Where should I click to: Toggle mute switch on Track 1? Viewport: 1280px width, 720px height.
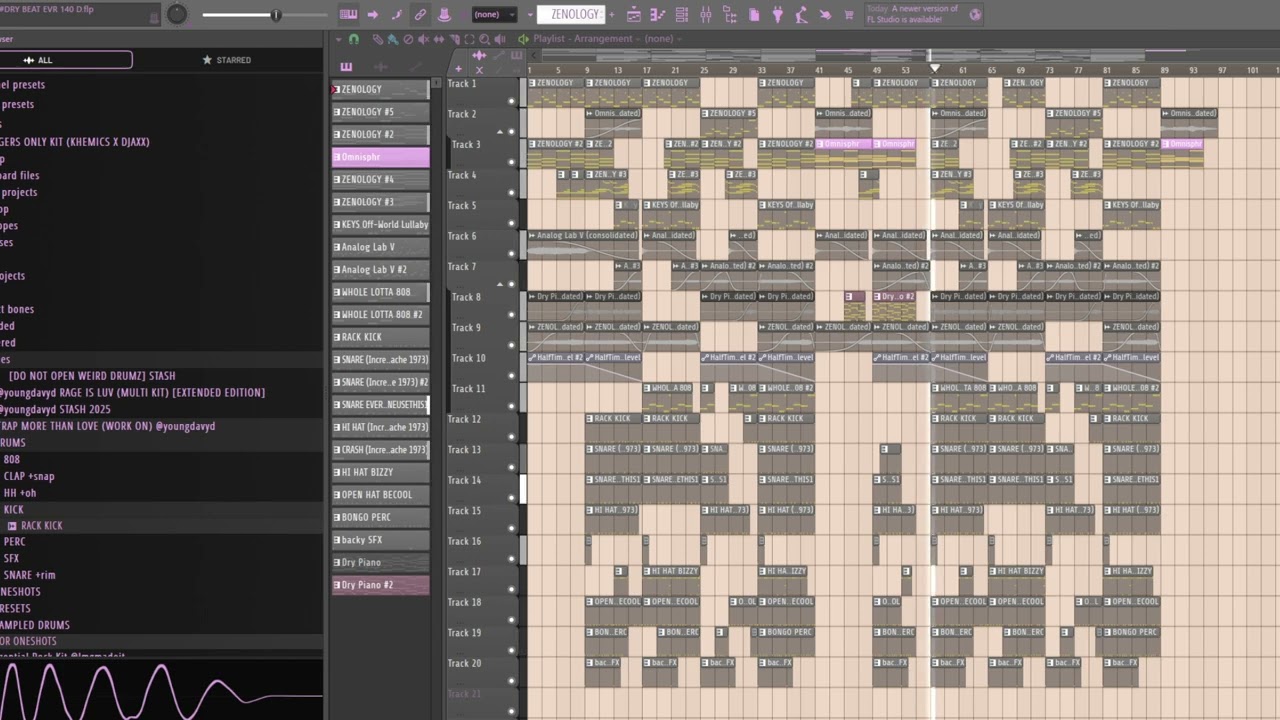[x=511, y=100]
